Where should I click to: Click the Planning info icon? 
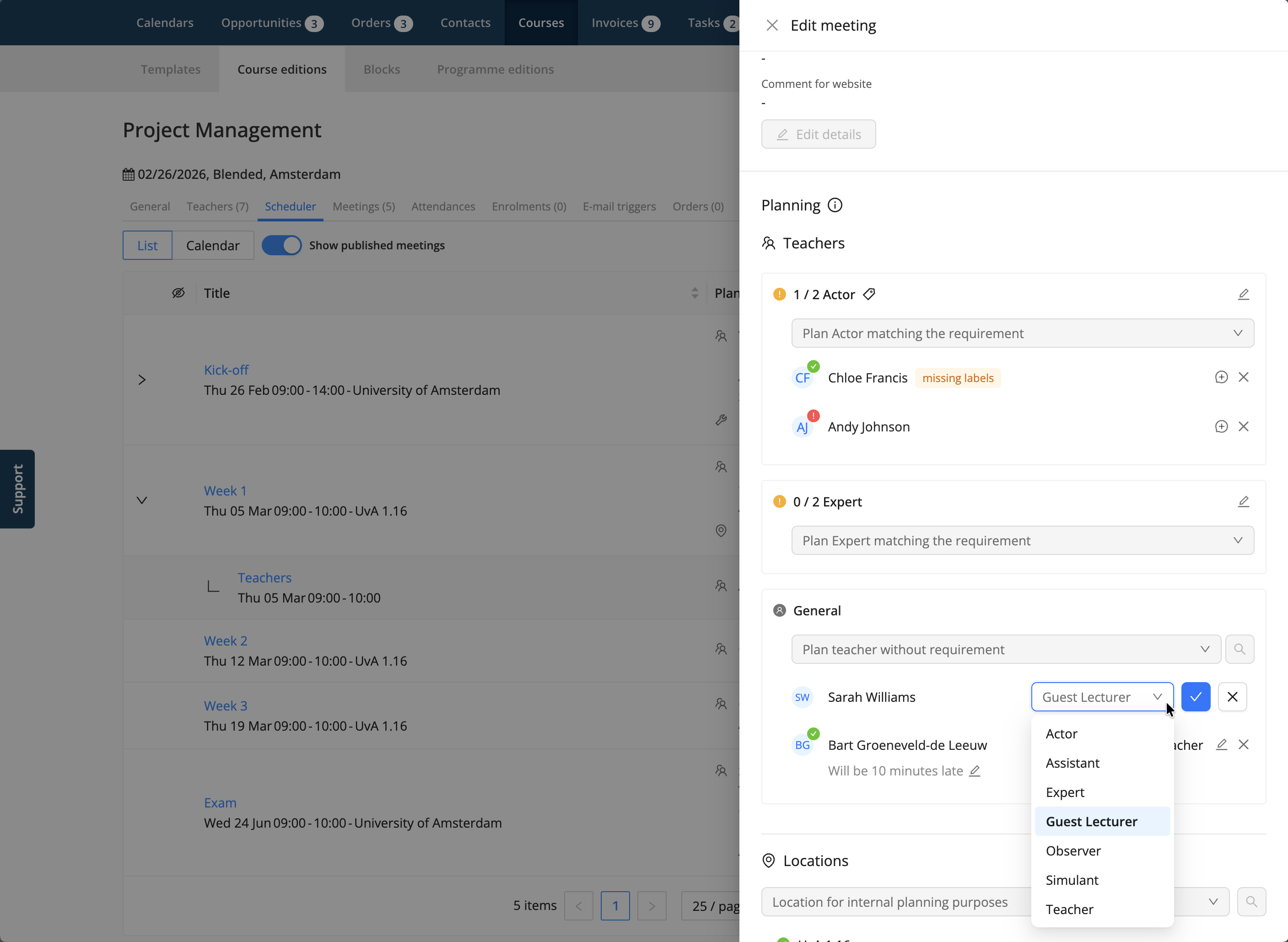835,205
